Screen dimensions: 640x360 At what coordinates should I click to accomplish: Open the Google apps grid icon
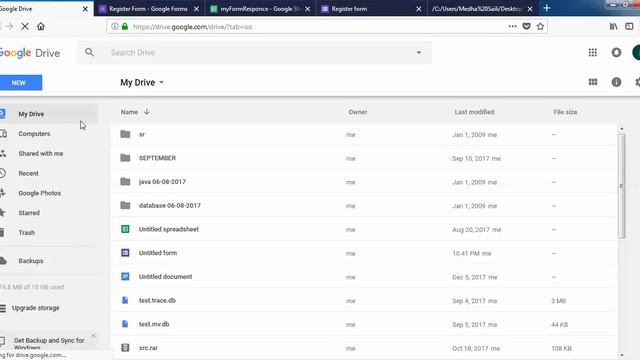point(593,52)
